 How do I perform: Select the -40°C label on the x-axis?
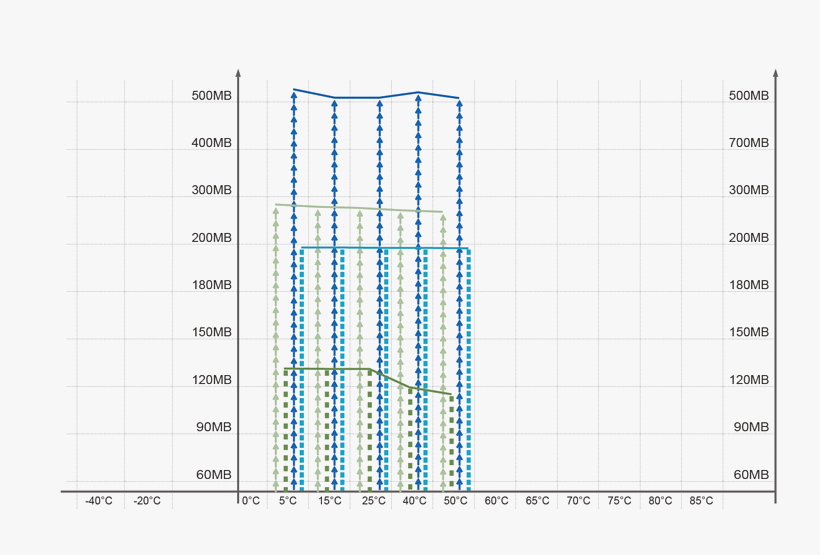99,501
